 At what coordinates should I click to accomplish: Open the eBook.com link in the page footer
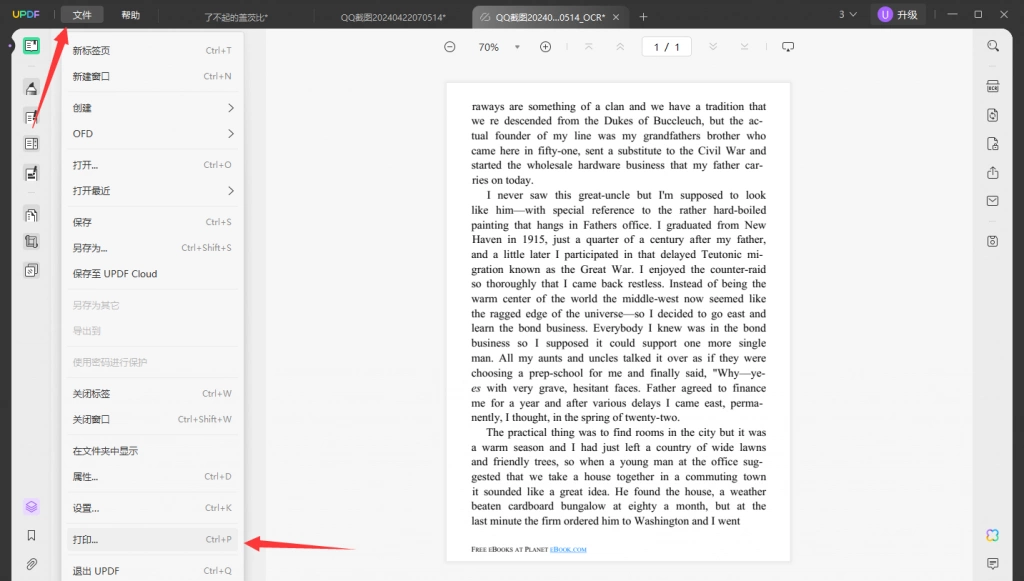coord(568,550)
